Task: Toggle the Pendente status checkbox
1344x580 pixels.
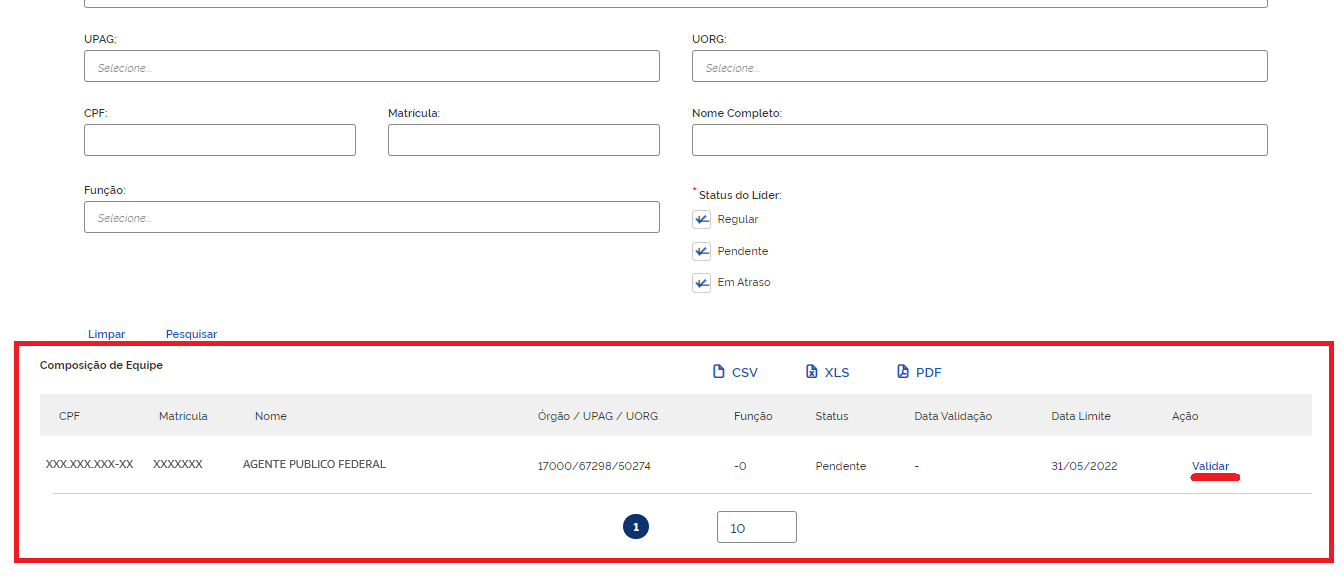Action: pos(702,252)
